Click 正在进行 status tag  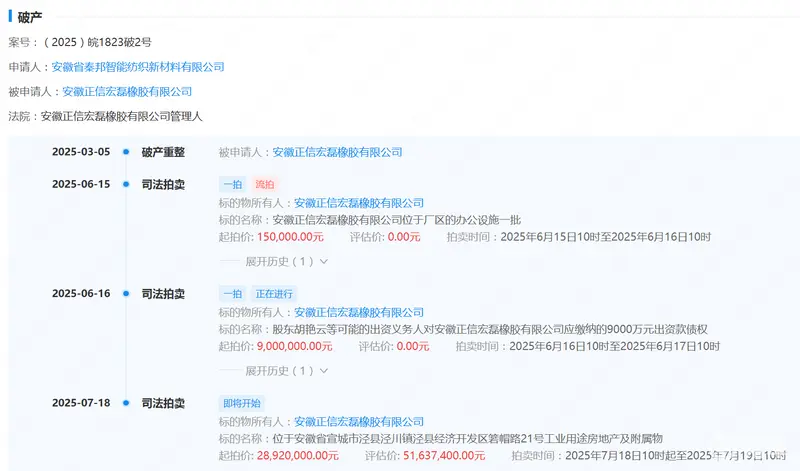[x=274, y=294]
